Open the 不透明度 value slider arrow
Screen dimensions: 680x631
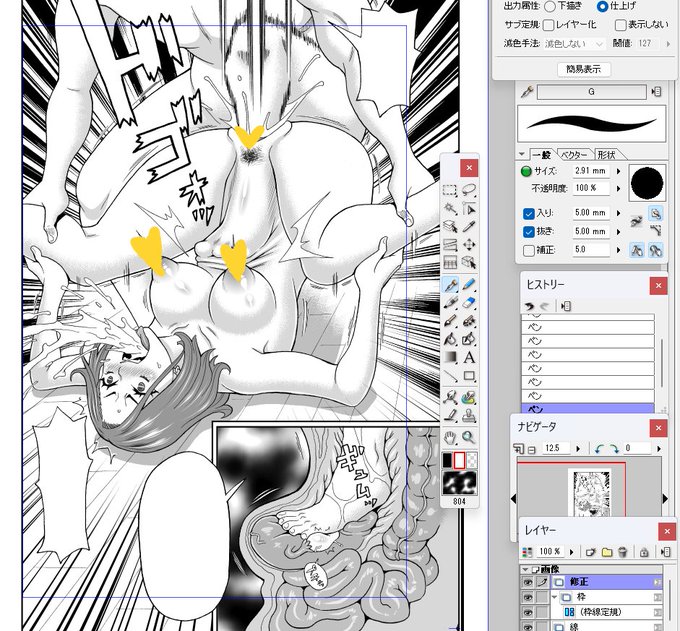pos(618,188)
